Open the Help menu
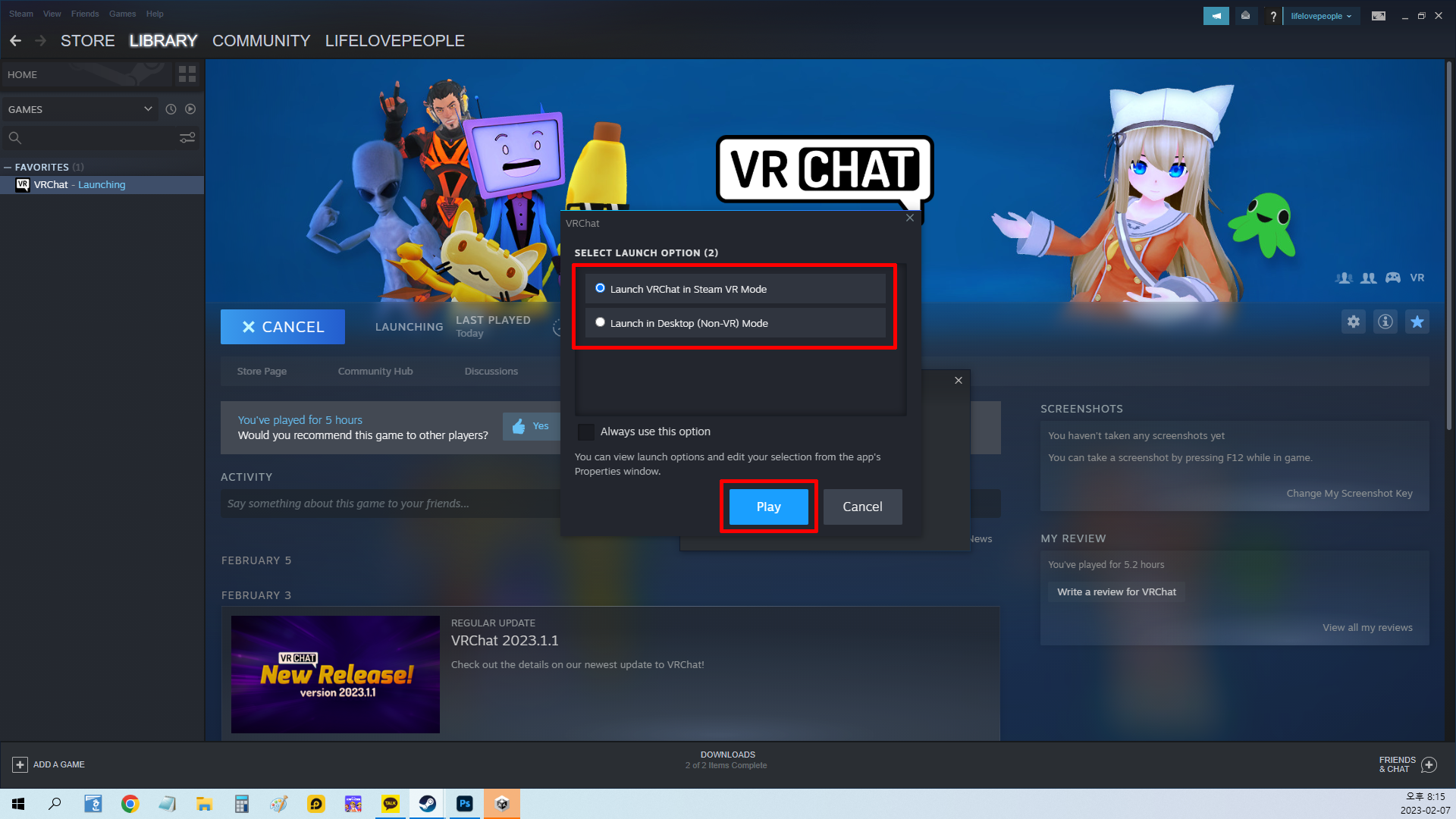The image size is (1456, 819). point(155,14)
